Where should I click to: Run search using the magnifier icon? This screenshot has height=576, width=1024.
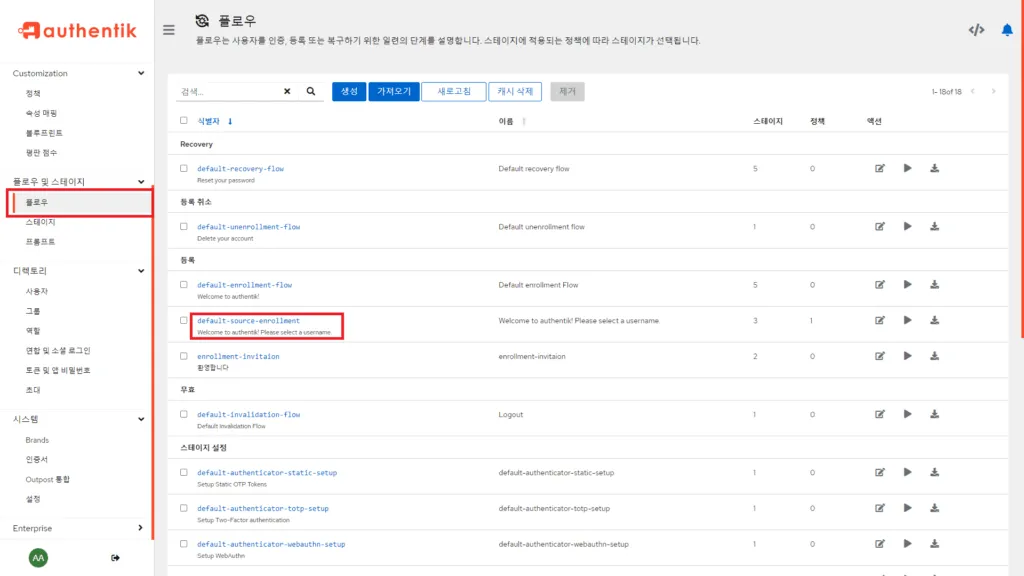click(x=309, y=90)
